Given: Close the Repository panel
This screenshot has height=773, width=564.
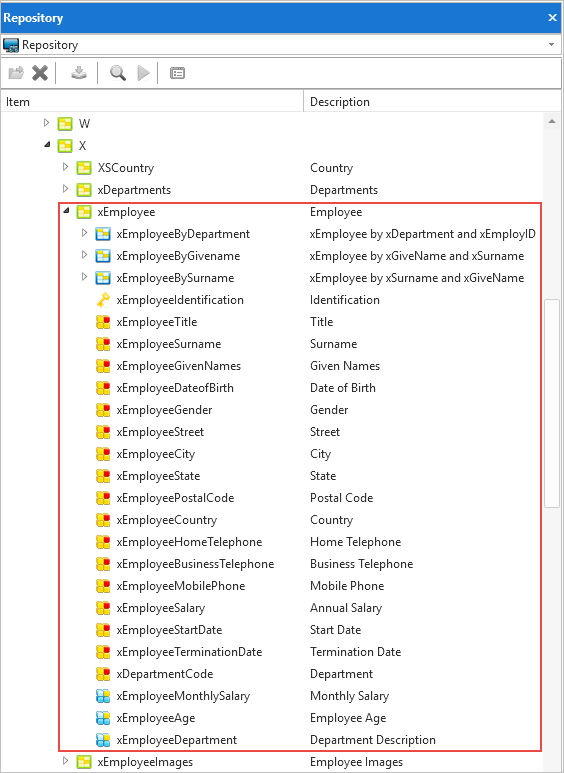Looking at the screenshot, I should tap(552, 18).
